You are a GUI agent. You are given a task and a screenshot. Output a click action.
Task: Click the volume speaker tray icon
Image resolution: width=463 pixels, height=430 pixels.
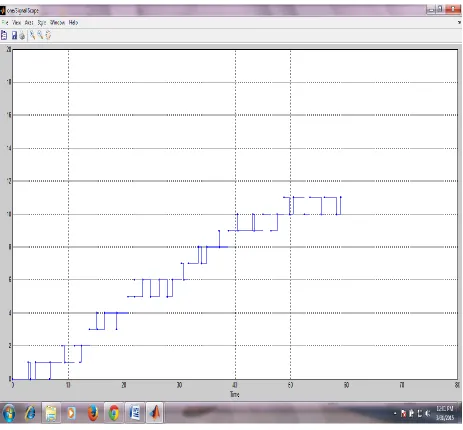(428, 414)
